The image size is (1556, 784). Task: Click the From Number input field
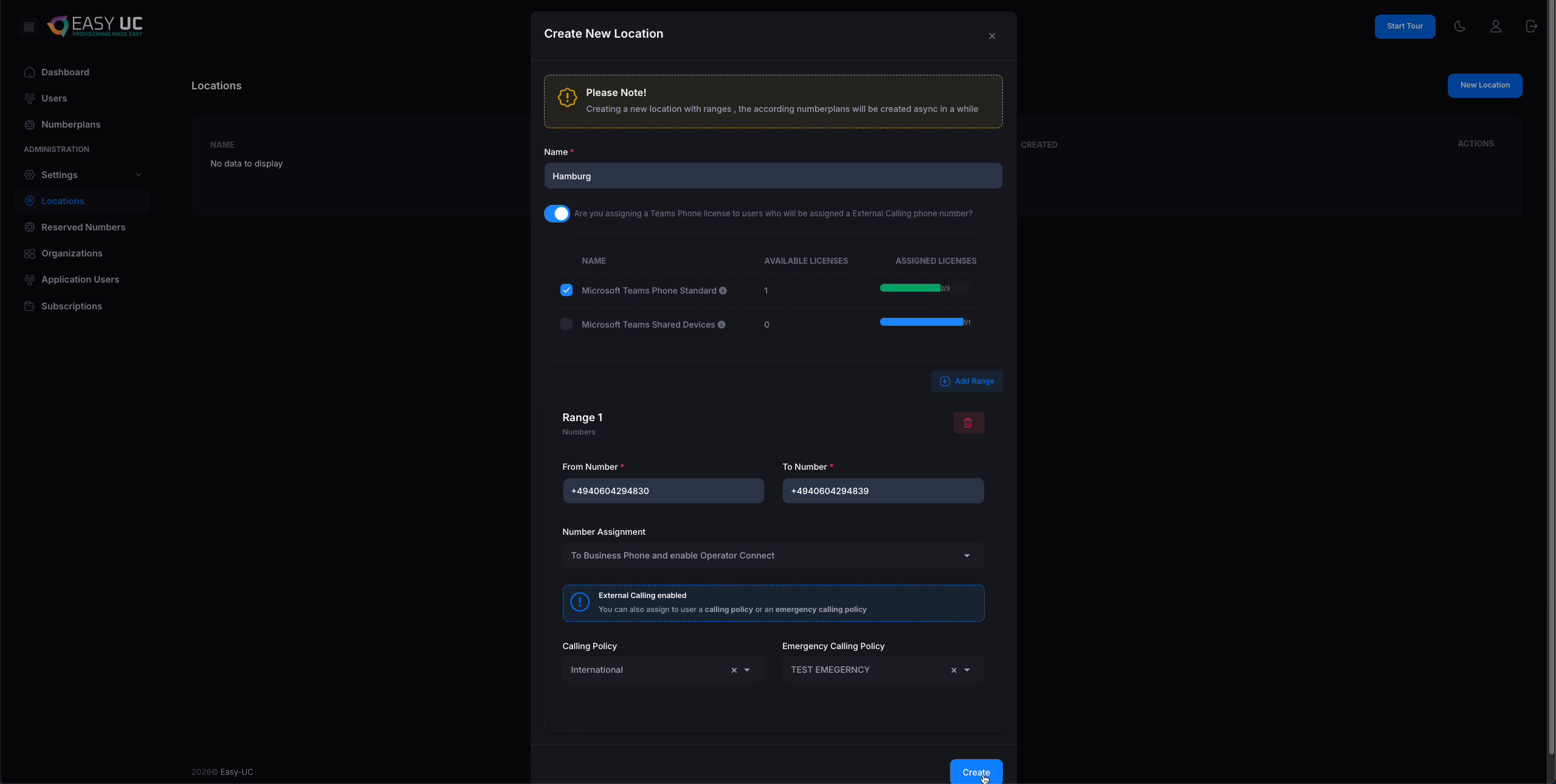point(663,491)
